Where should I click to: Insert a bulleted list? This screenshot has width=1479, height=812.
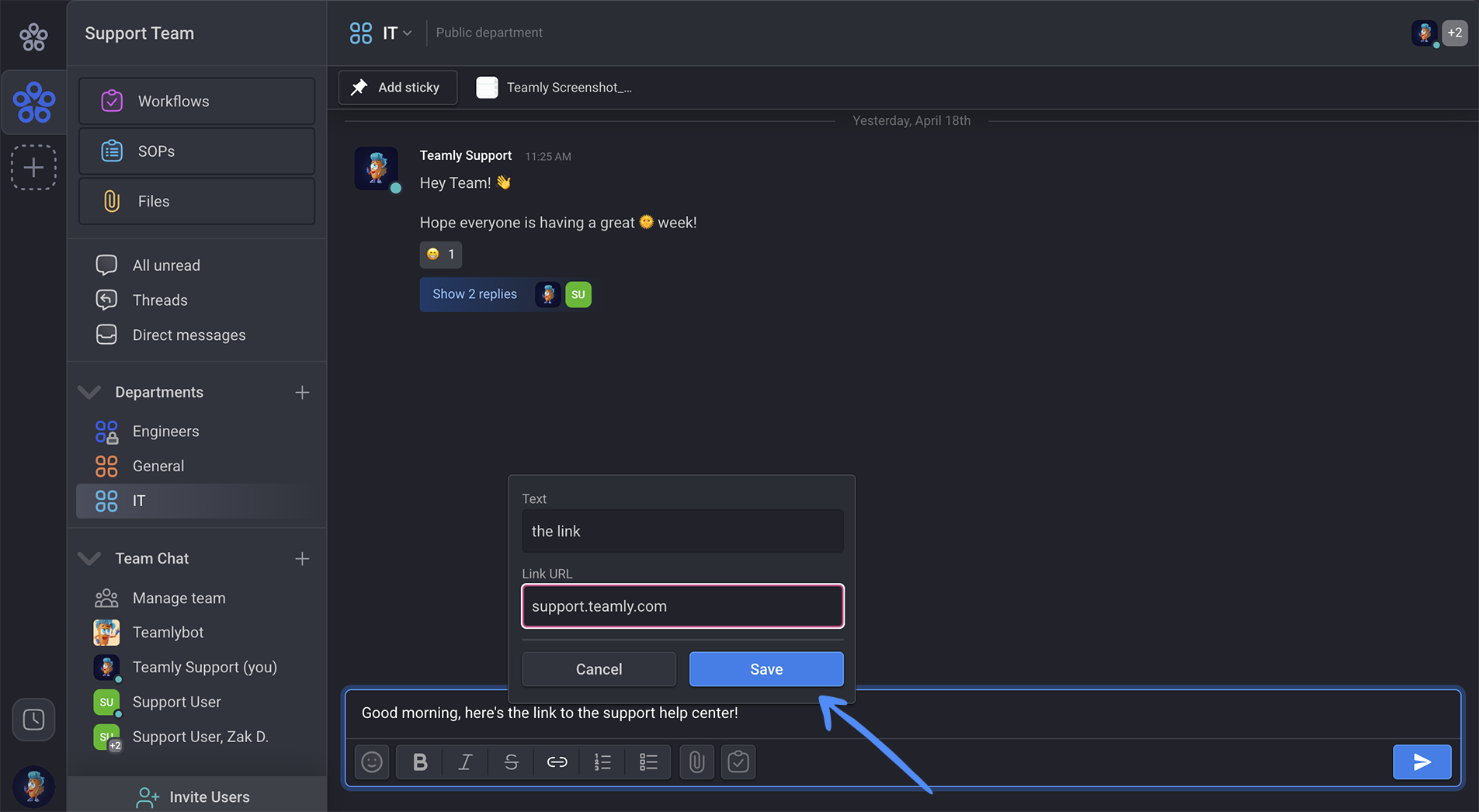coord(648,762)
